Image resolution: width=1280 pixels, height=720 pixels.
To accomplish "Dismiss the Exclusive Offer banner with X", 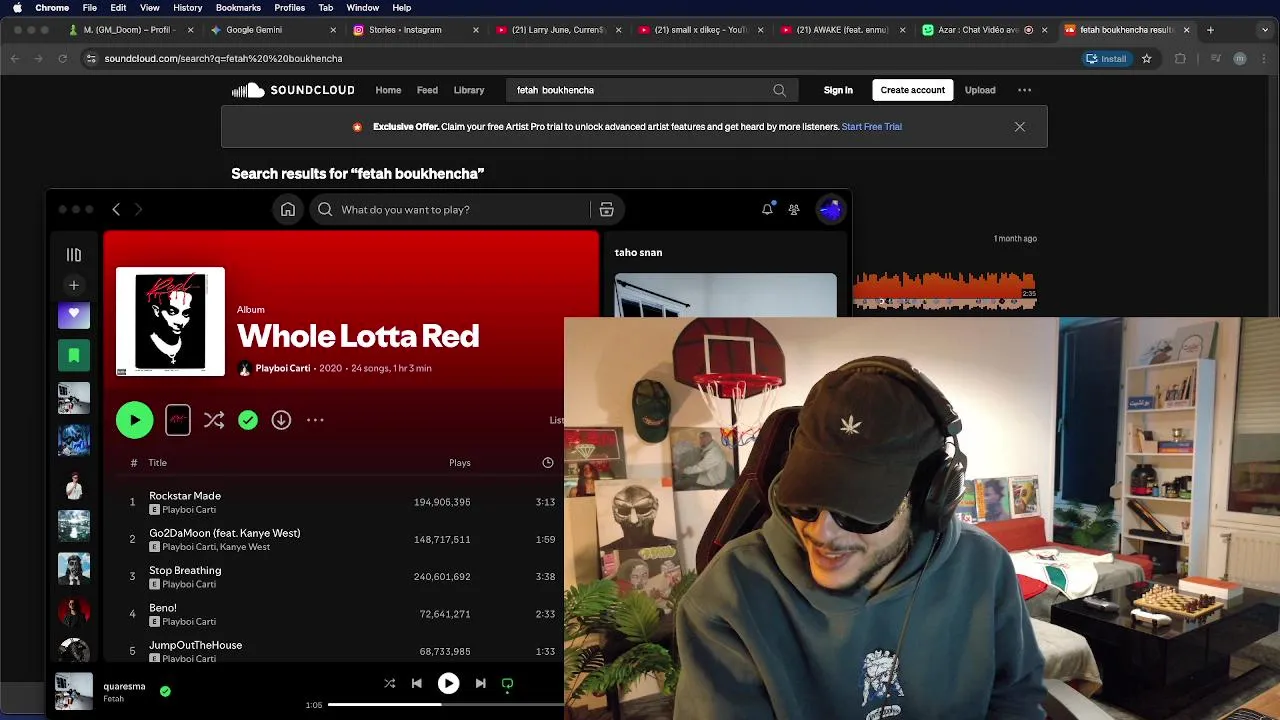I will tap(1019, 127).
